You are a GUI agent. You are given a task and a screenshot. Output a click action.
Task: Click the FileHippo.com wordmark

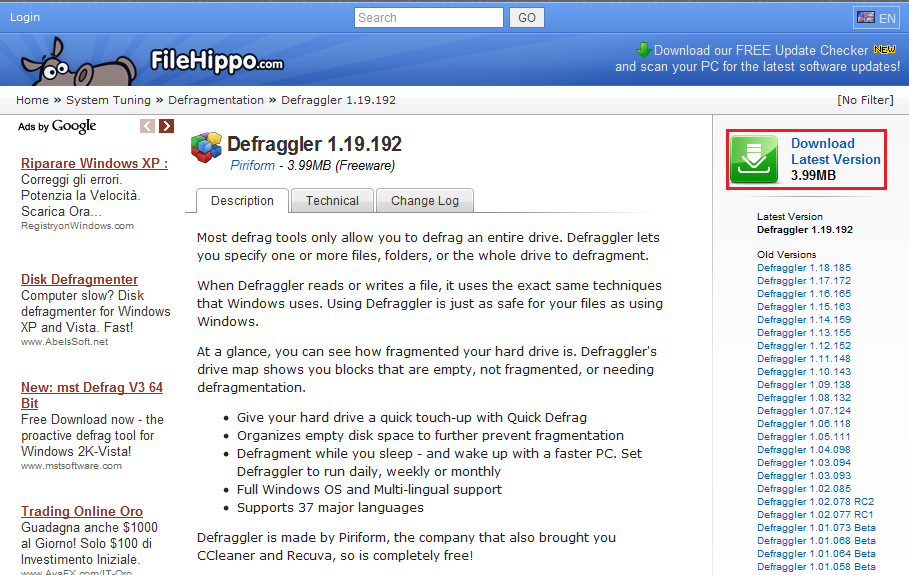(217, 61)
